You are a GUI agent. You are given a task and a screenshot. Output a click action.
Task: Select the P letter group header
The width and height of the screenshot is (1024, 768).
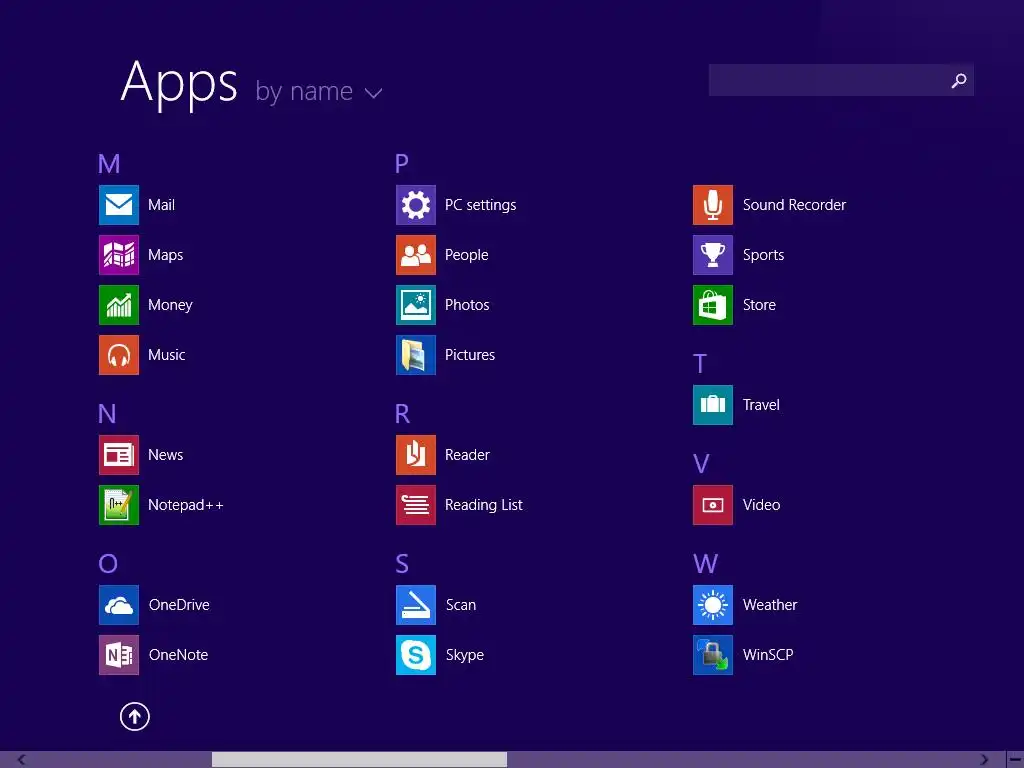click(402, 164)
